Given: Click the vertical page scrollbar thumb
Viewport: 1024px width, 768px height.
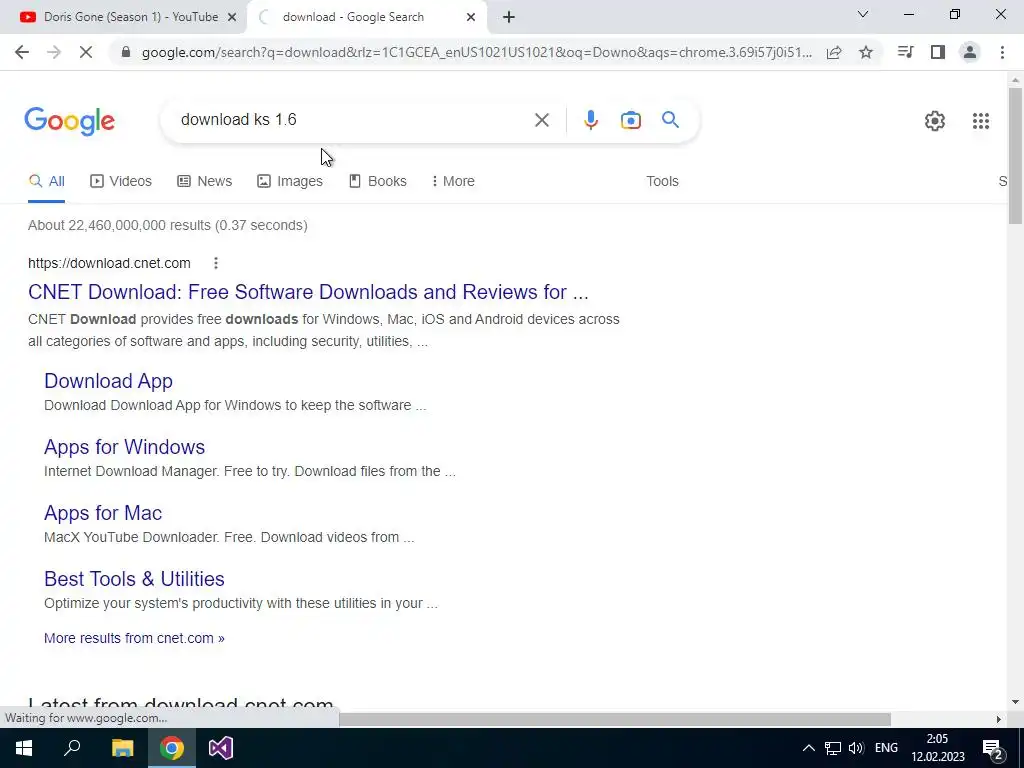Looking at the screenshot, I should click(x=1015, y=155).
